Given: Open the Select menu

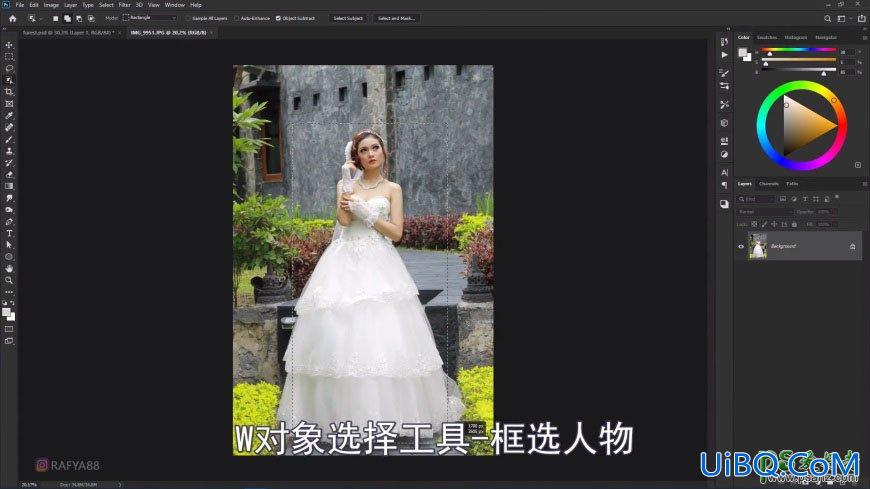Looking at the screenshot, I should point(106,5).
